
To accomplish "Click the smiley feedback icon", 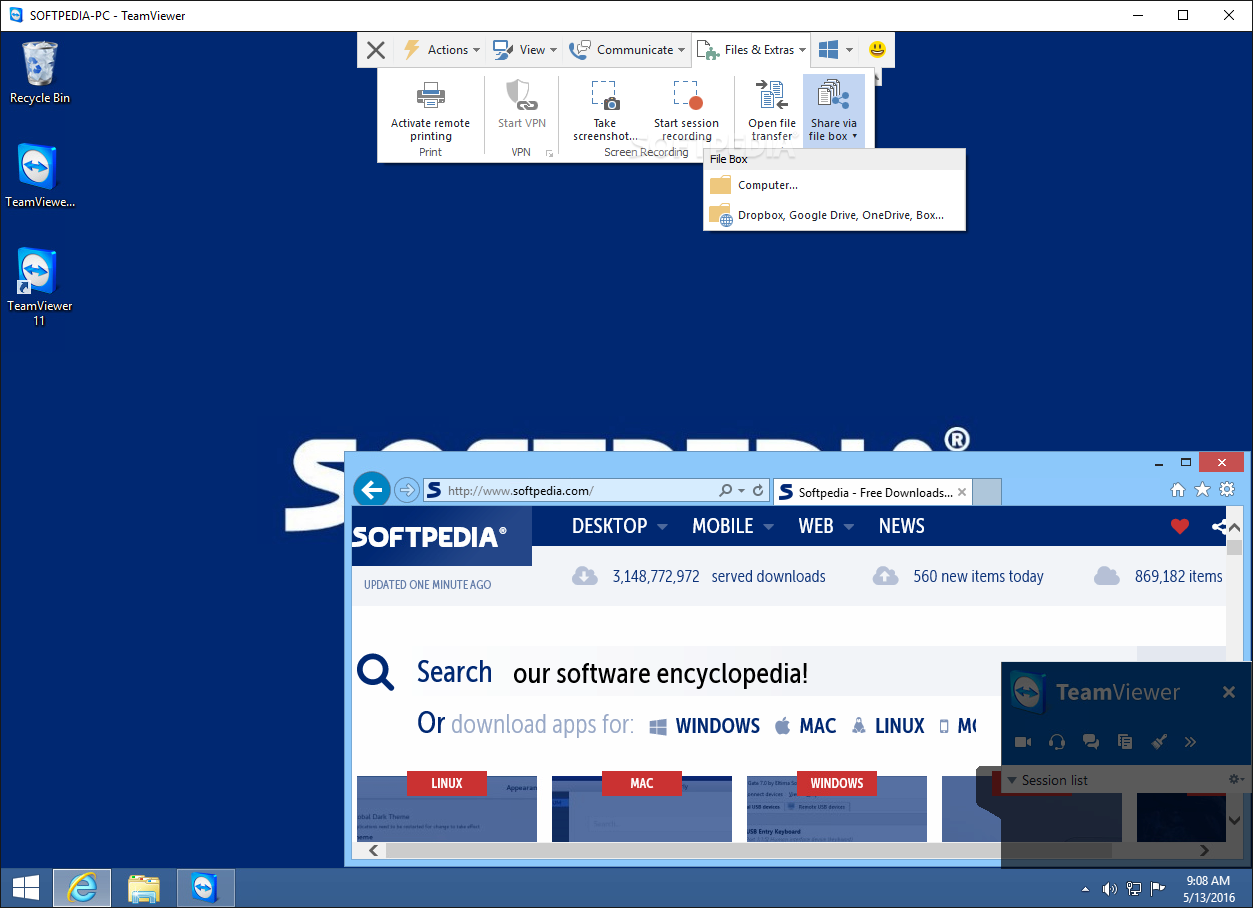I will point(877,49).
